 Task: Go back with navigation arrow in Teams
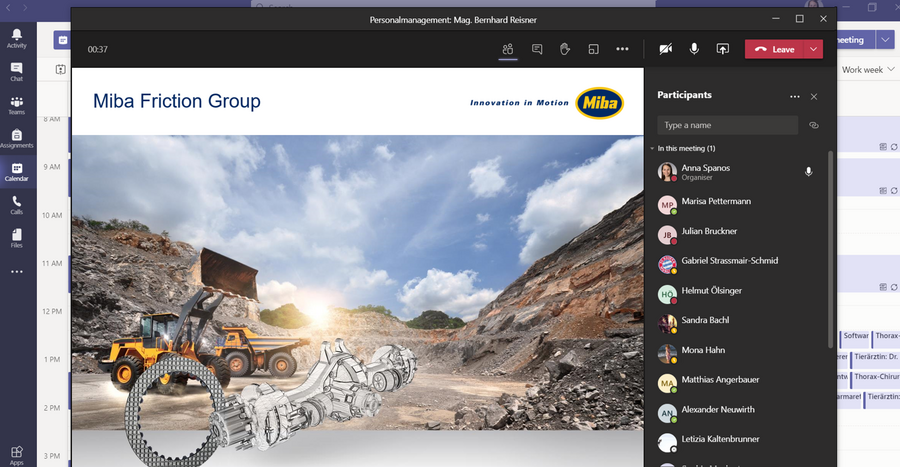tap(8, 7)
